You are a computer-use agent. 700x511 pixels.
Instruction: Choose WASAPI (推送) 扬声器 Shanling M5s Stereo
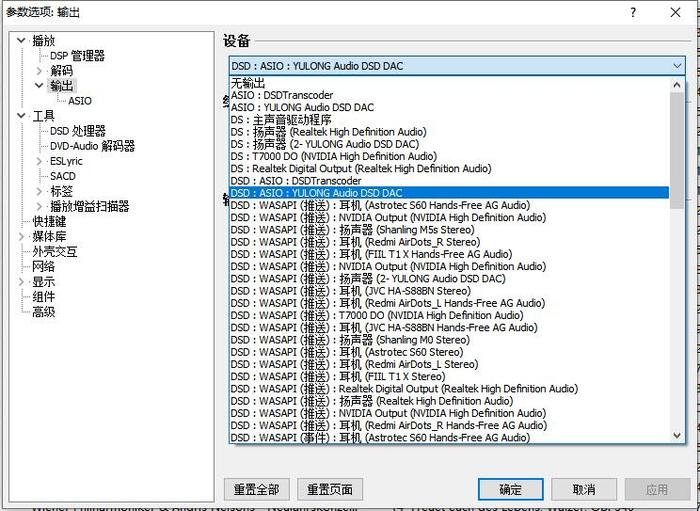click(449, 230)
